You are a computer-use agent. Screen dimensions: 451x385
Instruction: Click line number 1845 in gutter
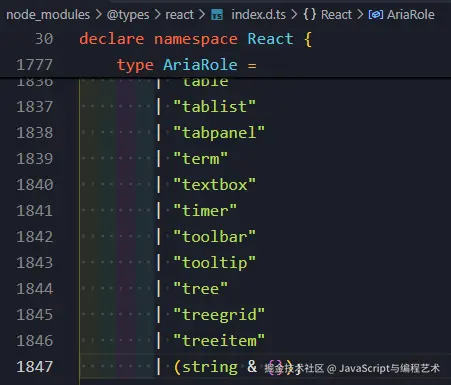[x=35, y=315]
